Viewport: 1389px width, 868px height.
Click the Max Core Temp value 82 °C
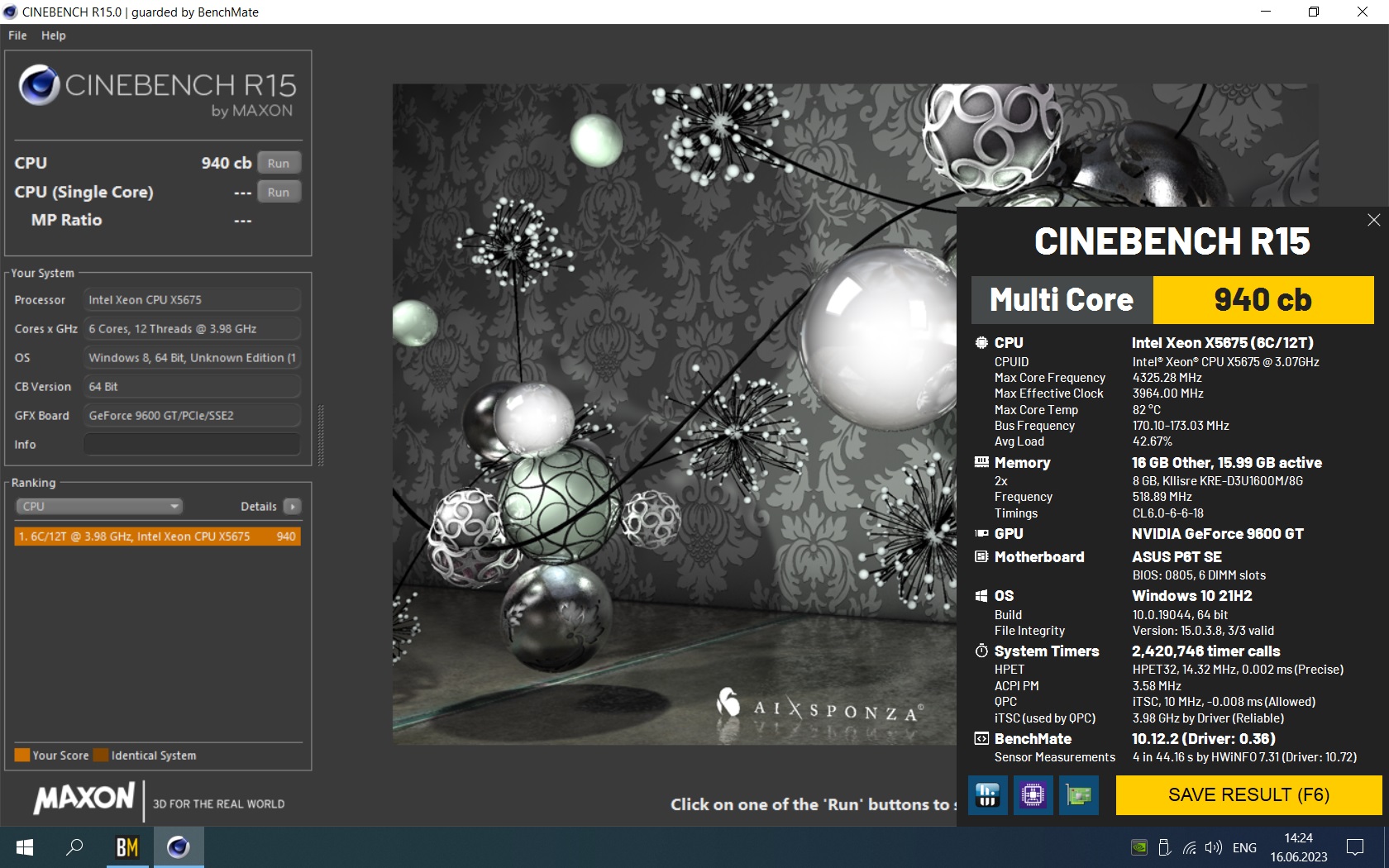point(1147,410)
